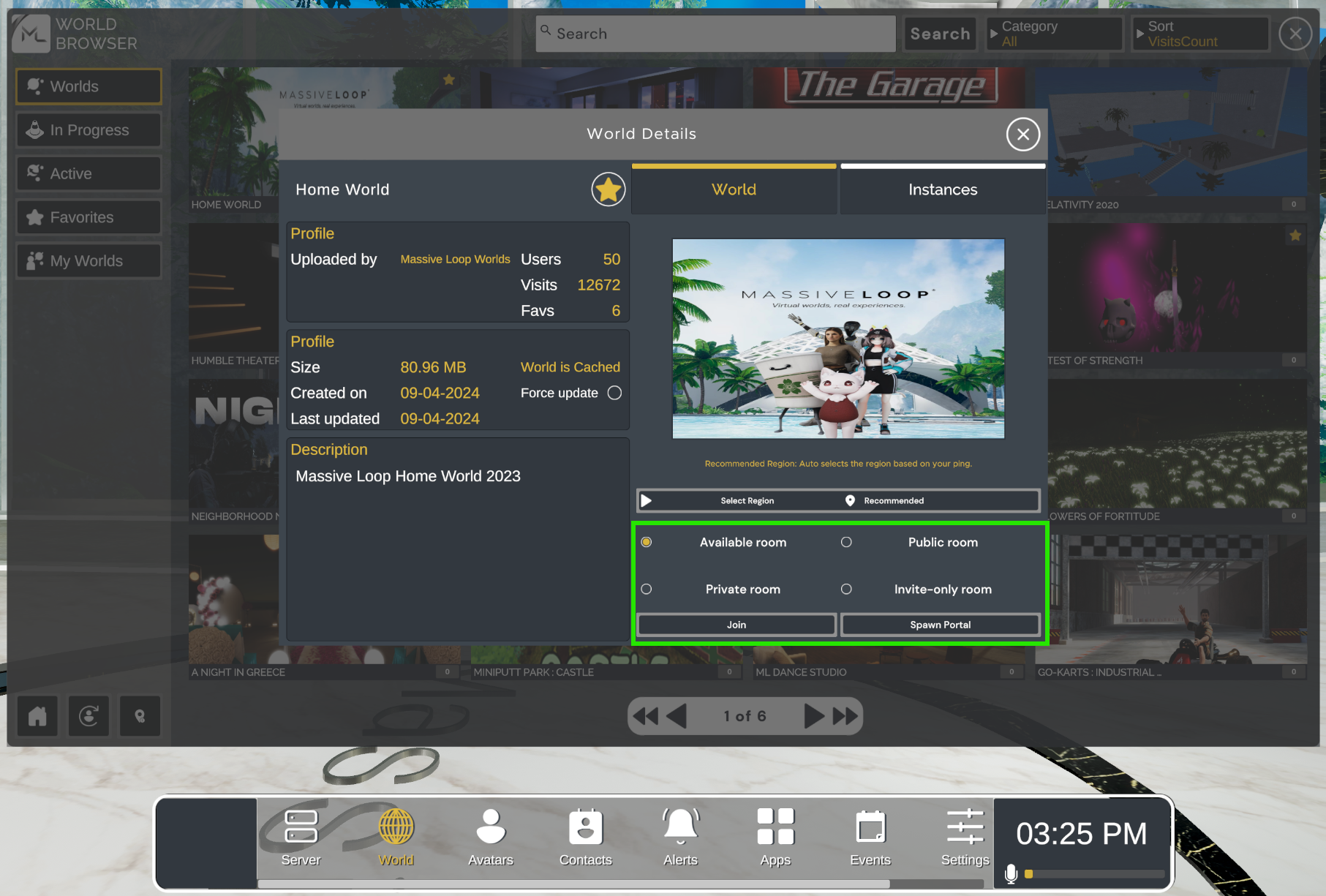
Task: Open Favorites section
Action: 88,217
